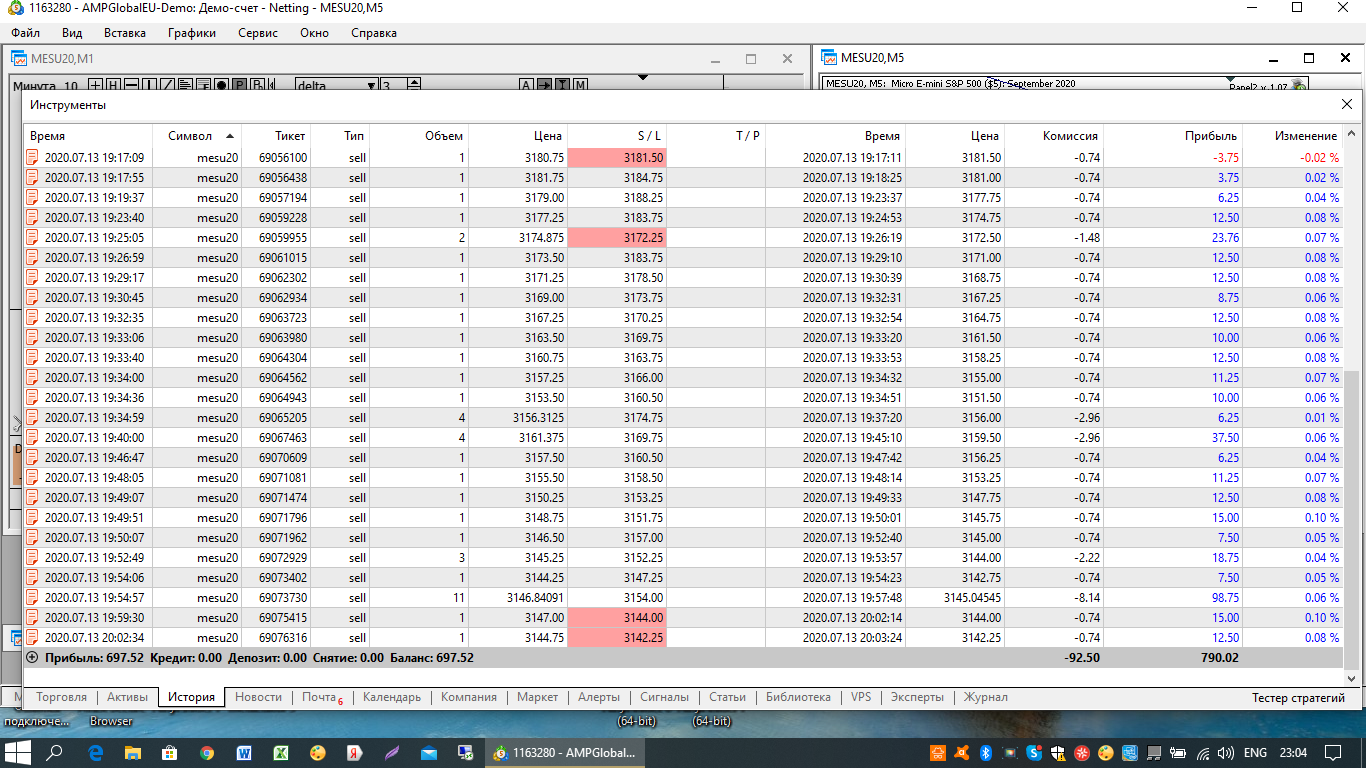
Task: Open the Вставка menu
Action: [x=125, y=33]
